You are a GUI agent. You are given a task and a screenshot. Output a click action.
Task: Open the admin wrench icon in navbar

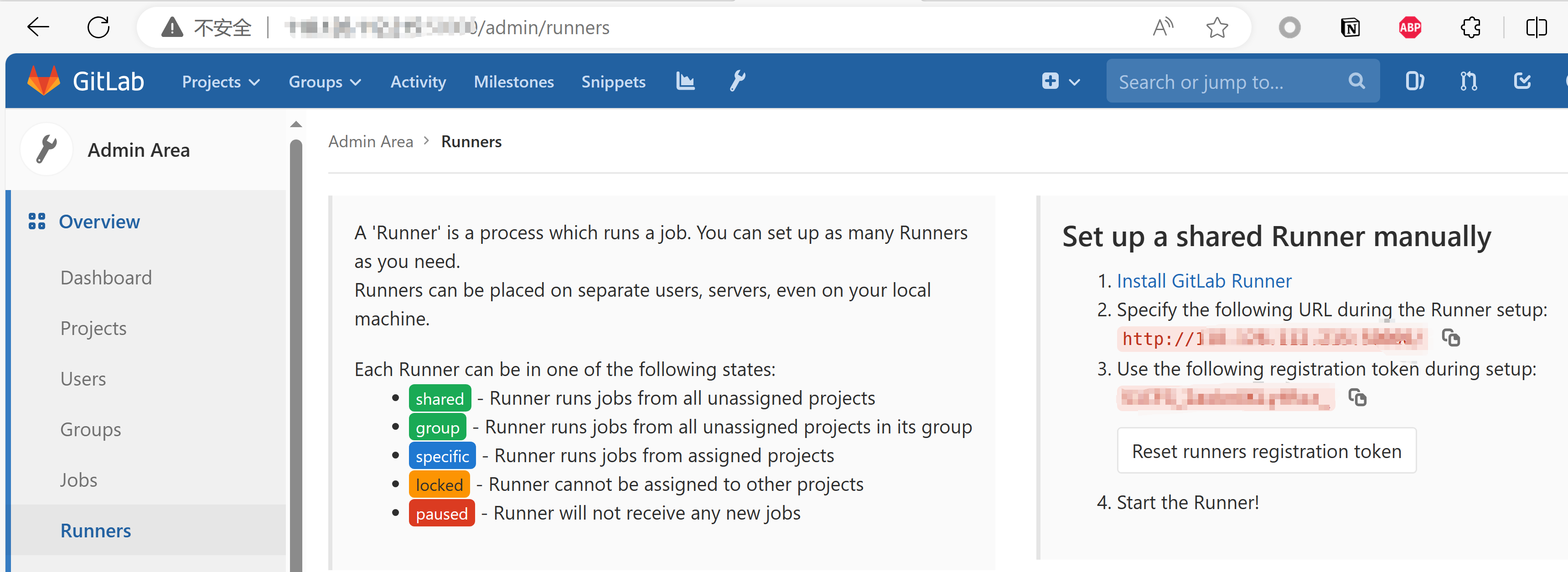tap(737, 81)
